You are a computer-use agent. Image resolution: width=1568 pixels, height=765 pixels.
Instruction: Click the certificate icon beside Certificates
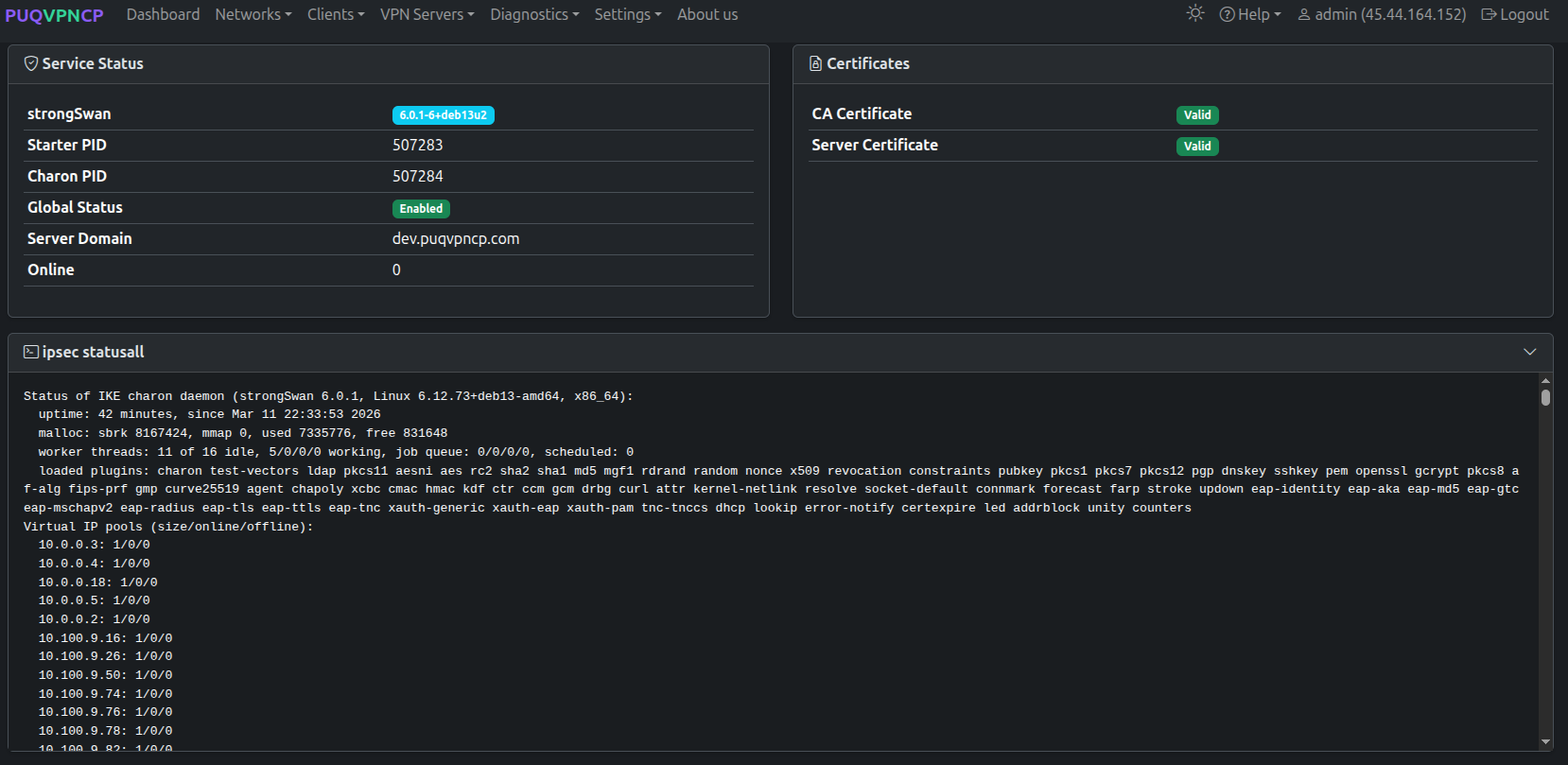point(815,63)
